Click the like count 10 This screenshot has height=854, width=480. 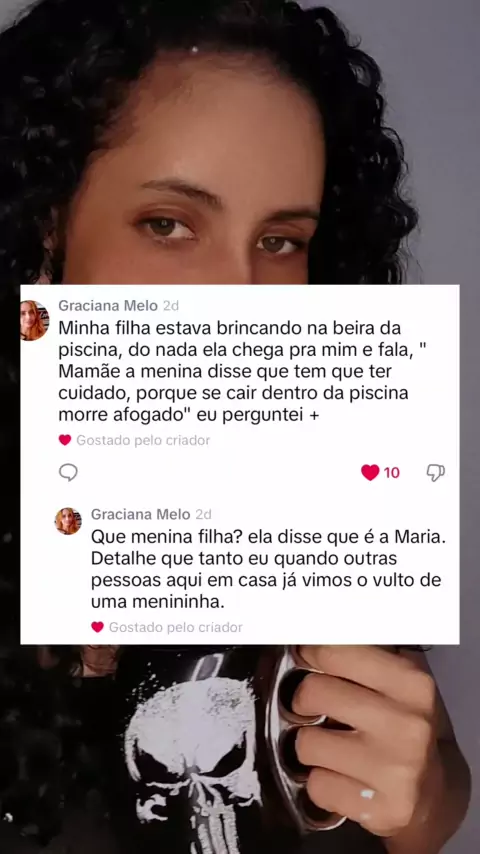pyautogui.click(x=392, y=473)
